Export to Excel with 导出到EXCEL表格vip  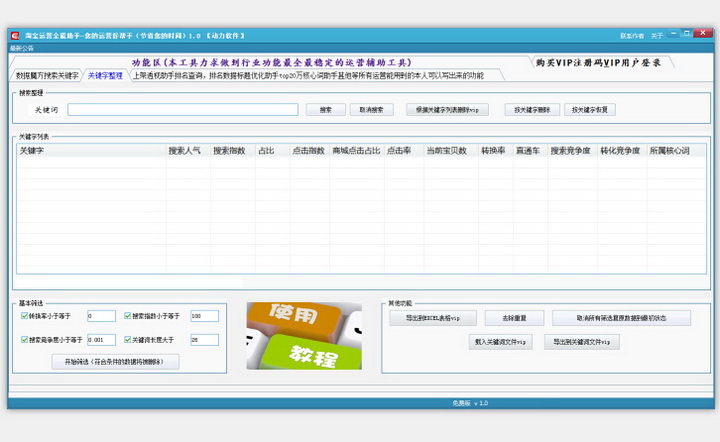click(x=433, y=318)
